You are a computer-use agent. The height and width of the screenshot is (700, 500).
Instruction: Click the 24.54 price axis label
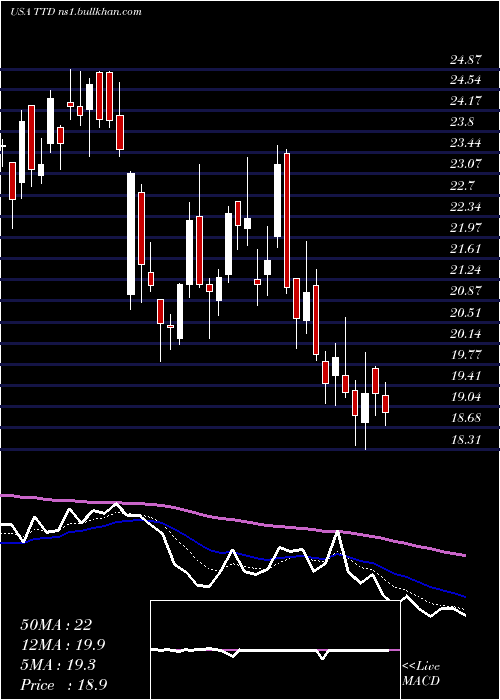(466, 80)
